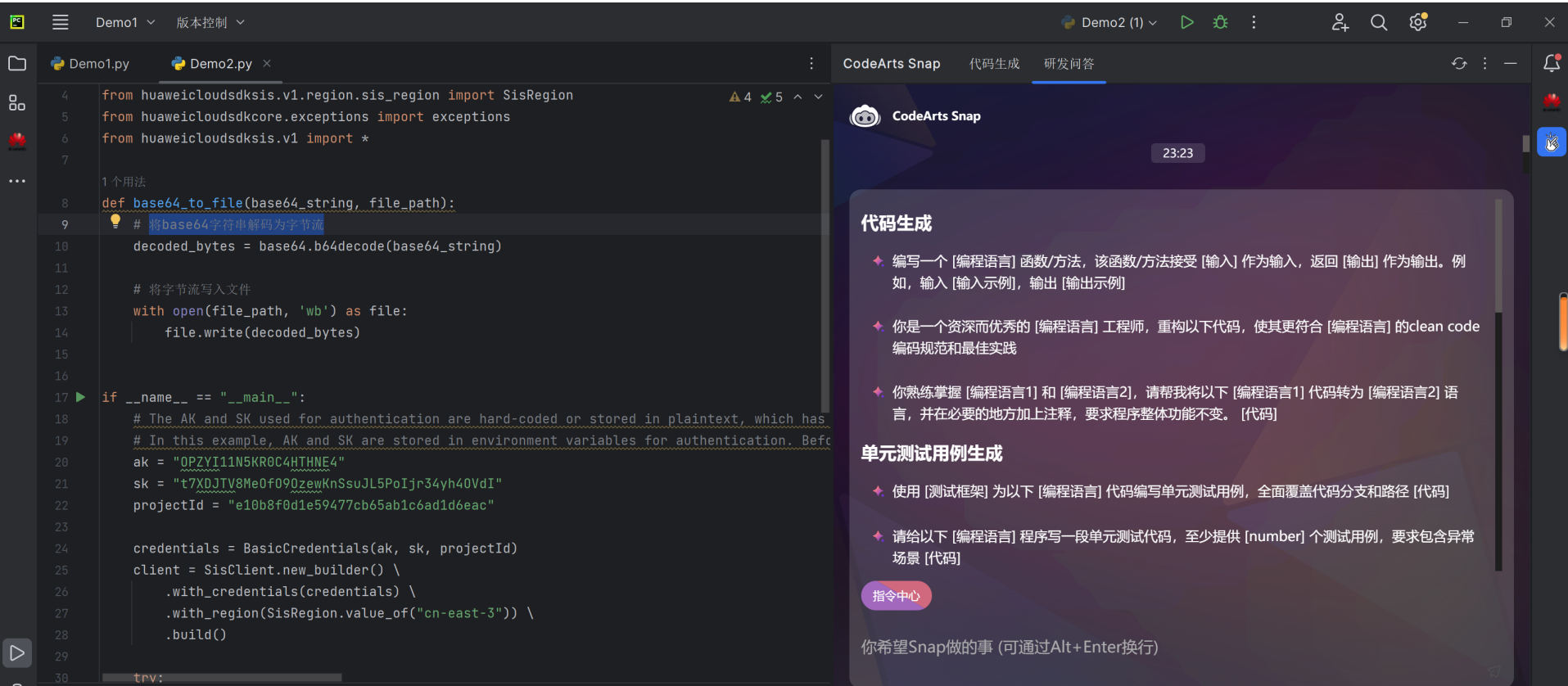The image size is (1568, 686).
Task: Select the 代码生成 tab
Action: (994, 64)
